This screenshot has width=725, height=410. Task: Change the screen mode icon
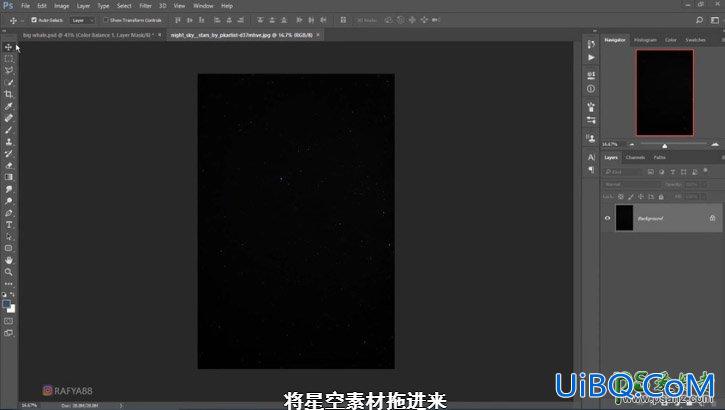pos(8,333)
